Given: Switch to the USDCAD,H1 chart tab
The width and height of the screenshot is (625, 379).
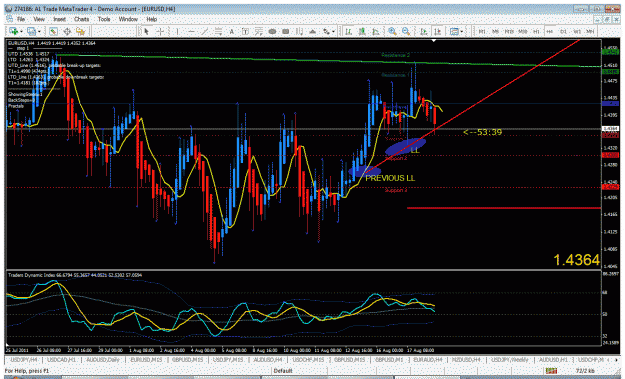Looking at the screenshot, I should click(x=61, y=360).
